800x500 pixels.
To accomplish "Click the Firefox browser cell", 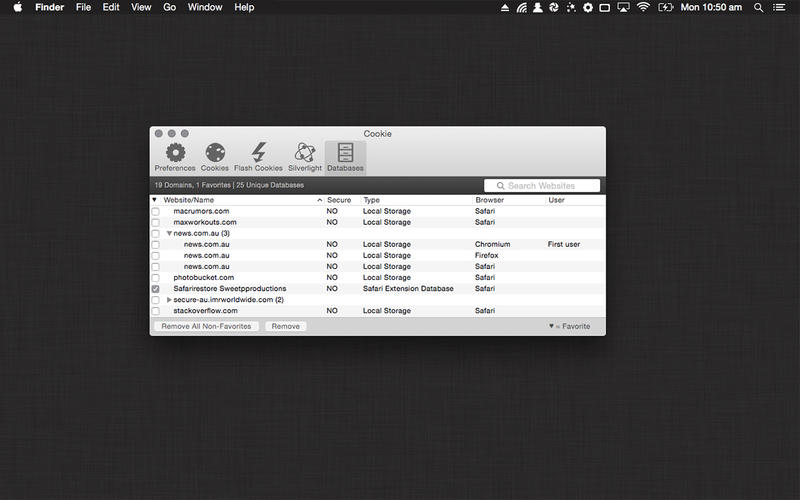I will (x=486, y=256).
